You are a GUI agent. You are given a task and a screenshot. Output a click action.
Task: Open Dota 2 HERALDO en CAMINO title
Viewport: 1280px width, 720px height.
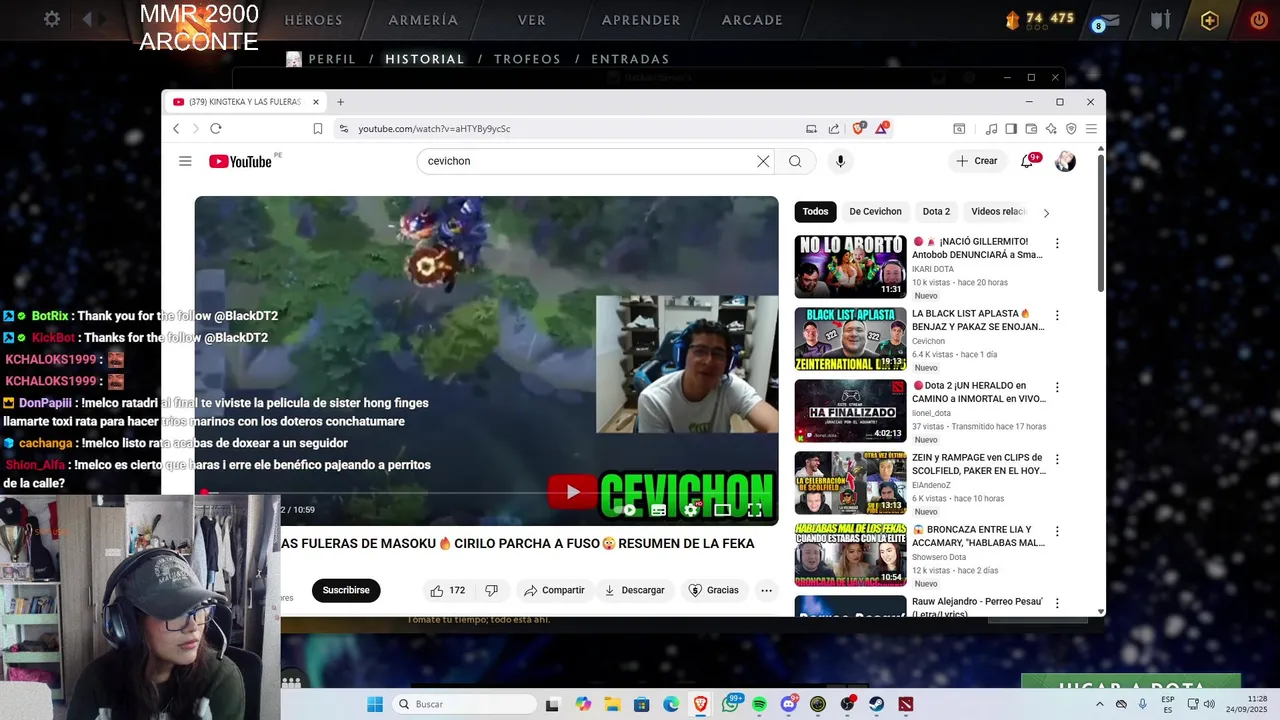(978, 392)
